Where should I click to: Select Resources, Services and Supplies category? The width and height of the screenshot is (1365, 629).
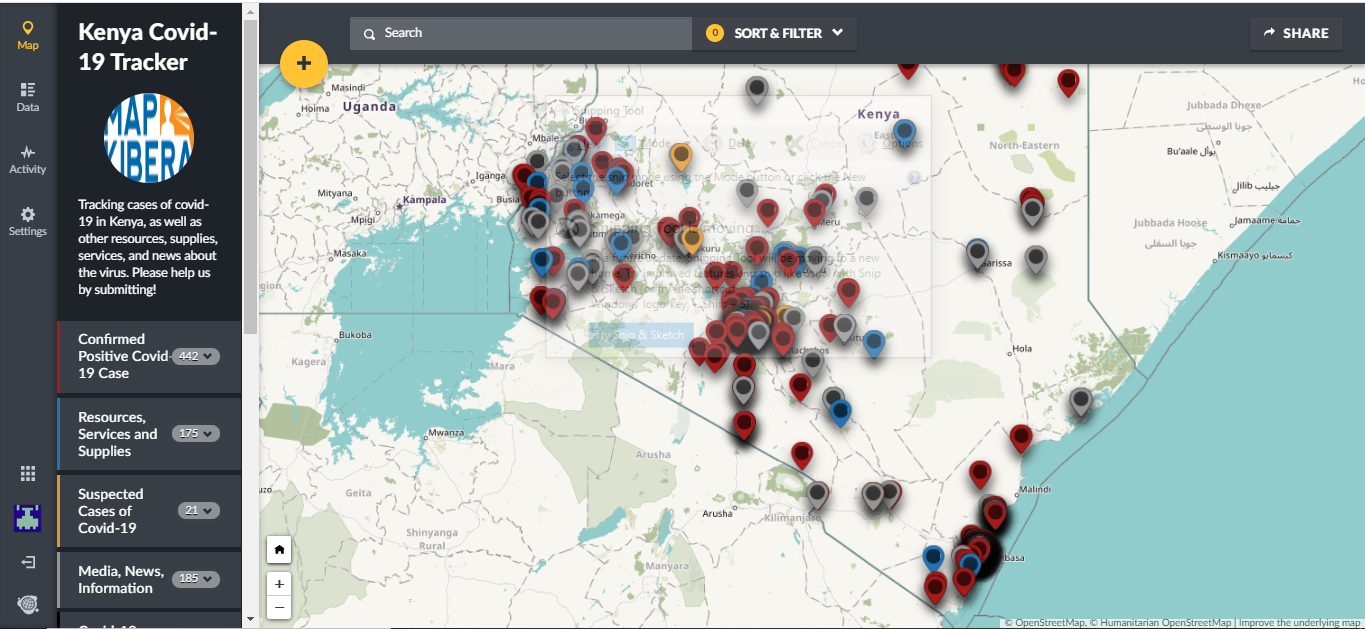pos(149,434)
